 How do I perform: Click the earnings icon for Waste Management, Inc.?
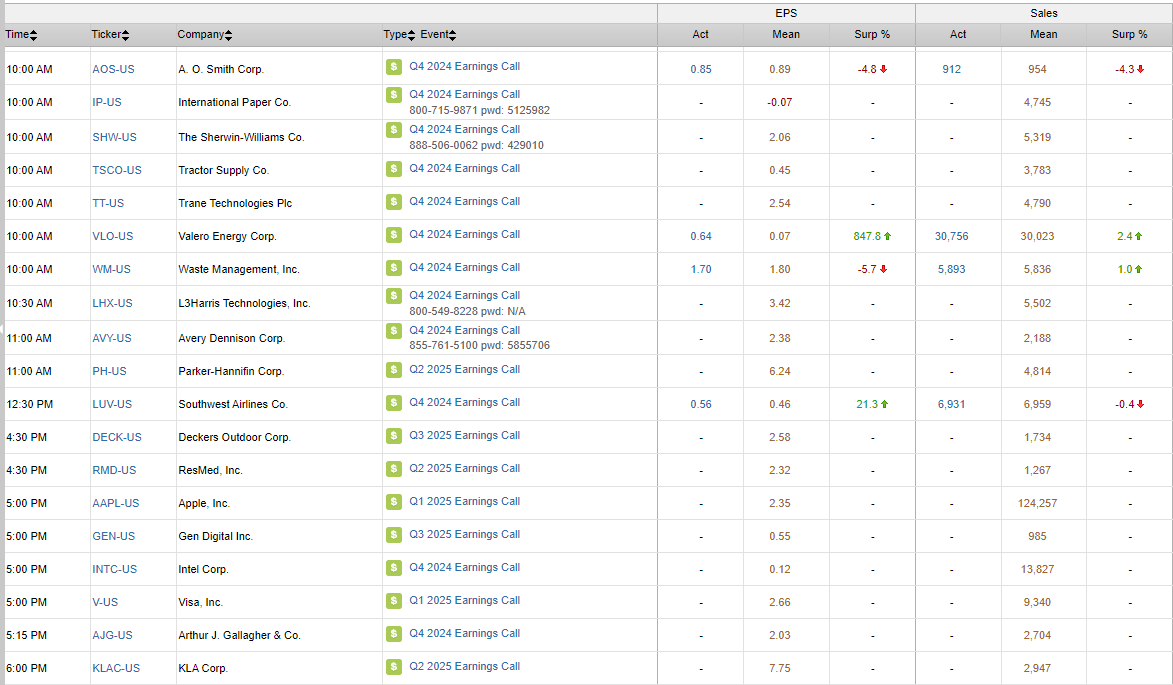[x=393, y=267]
